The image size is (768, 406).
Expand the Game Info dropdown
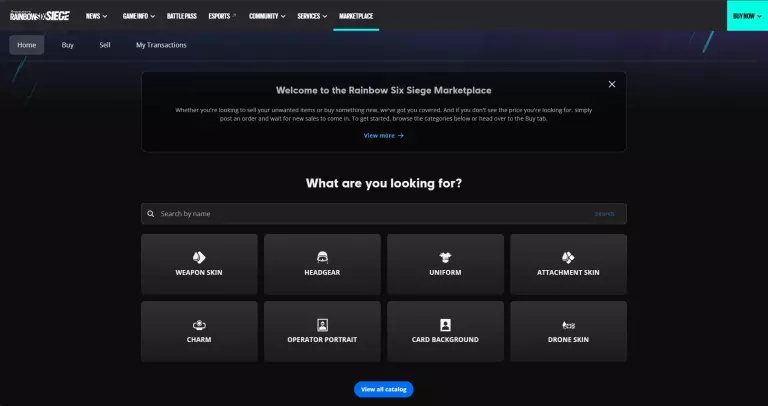pyautogui.click(x=139, y=16)
